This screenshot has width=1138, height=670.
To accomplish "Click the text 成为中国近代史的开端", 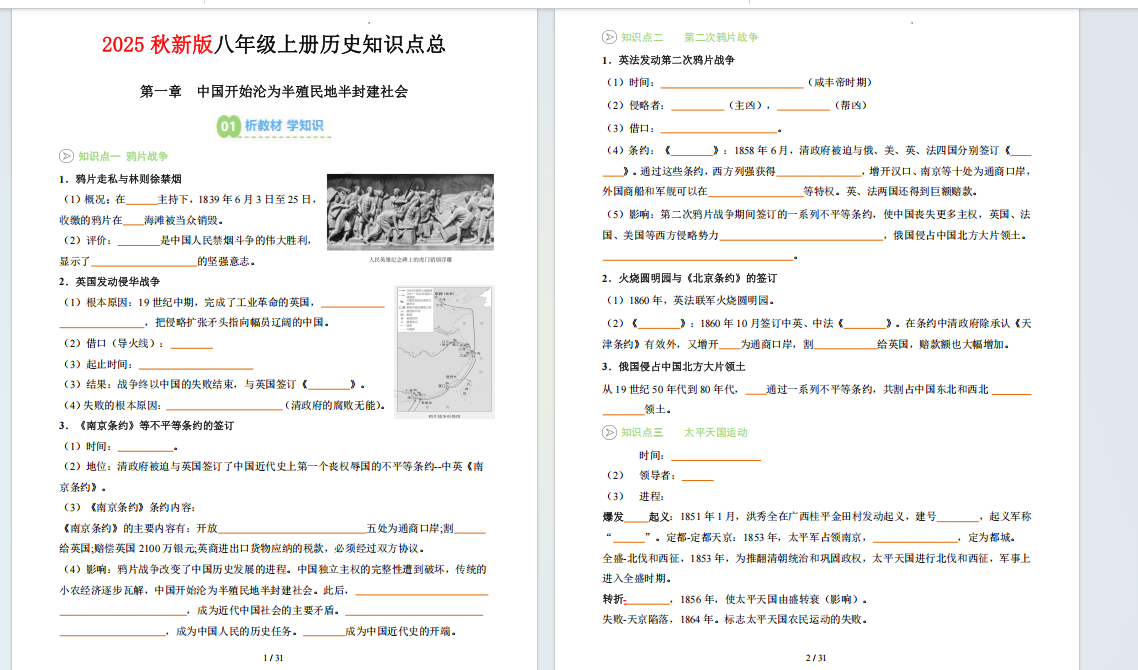I will pyautogui.click(x=398, y=632).
